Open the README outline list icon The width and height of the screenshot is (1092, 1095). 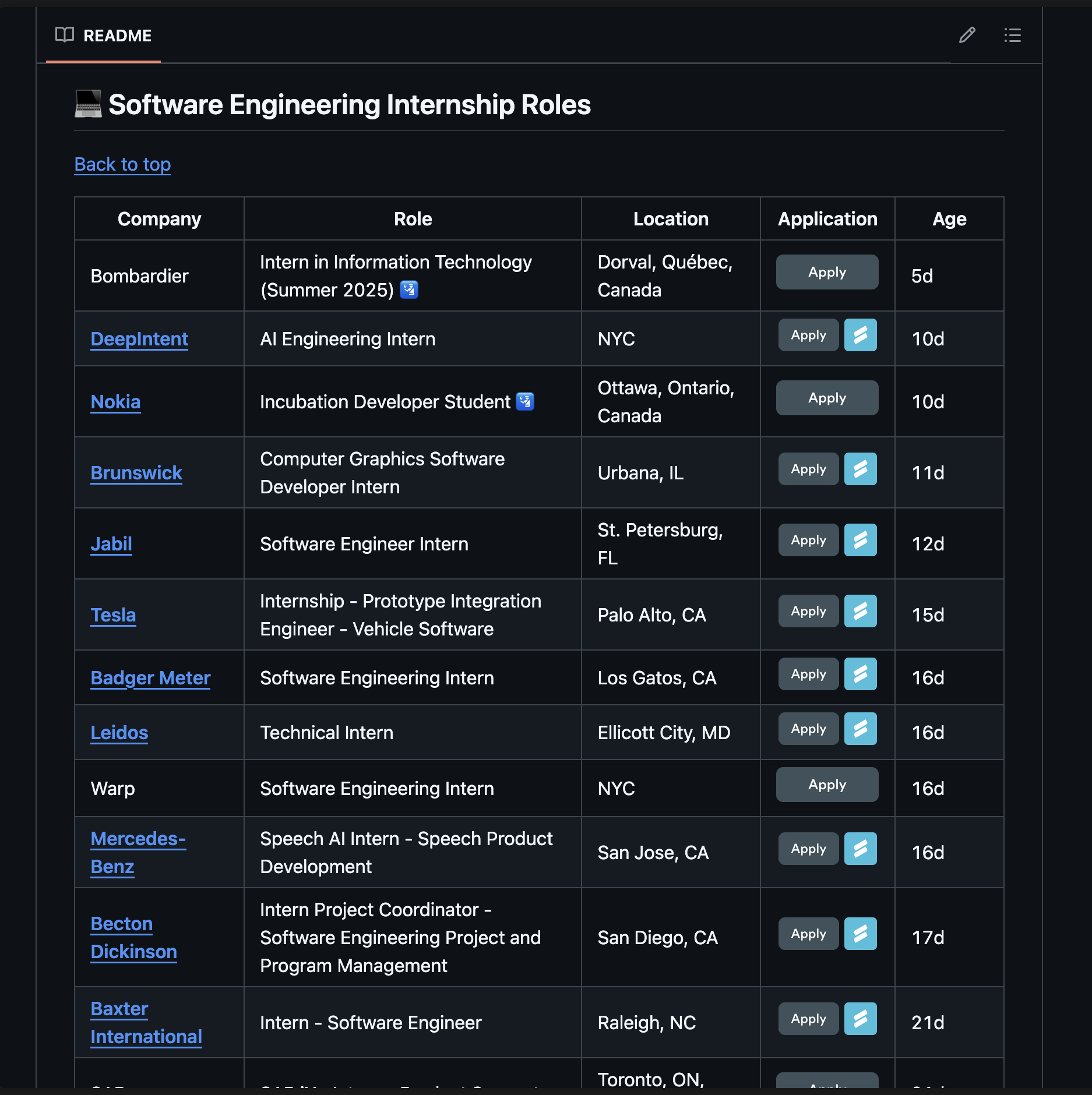[x=1013, y=36]
